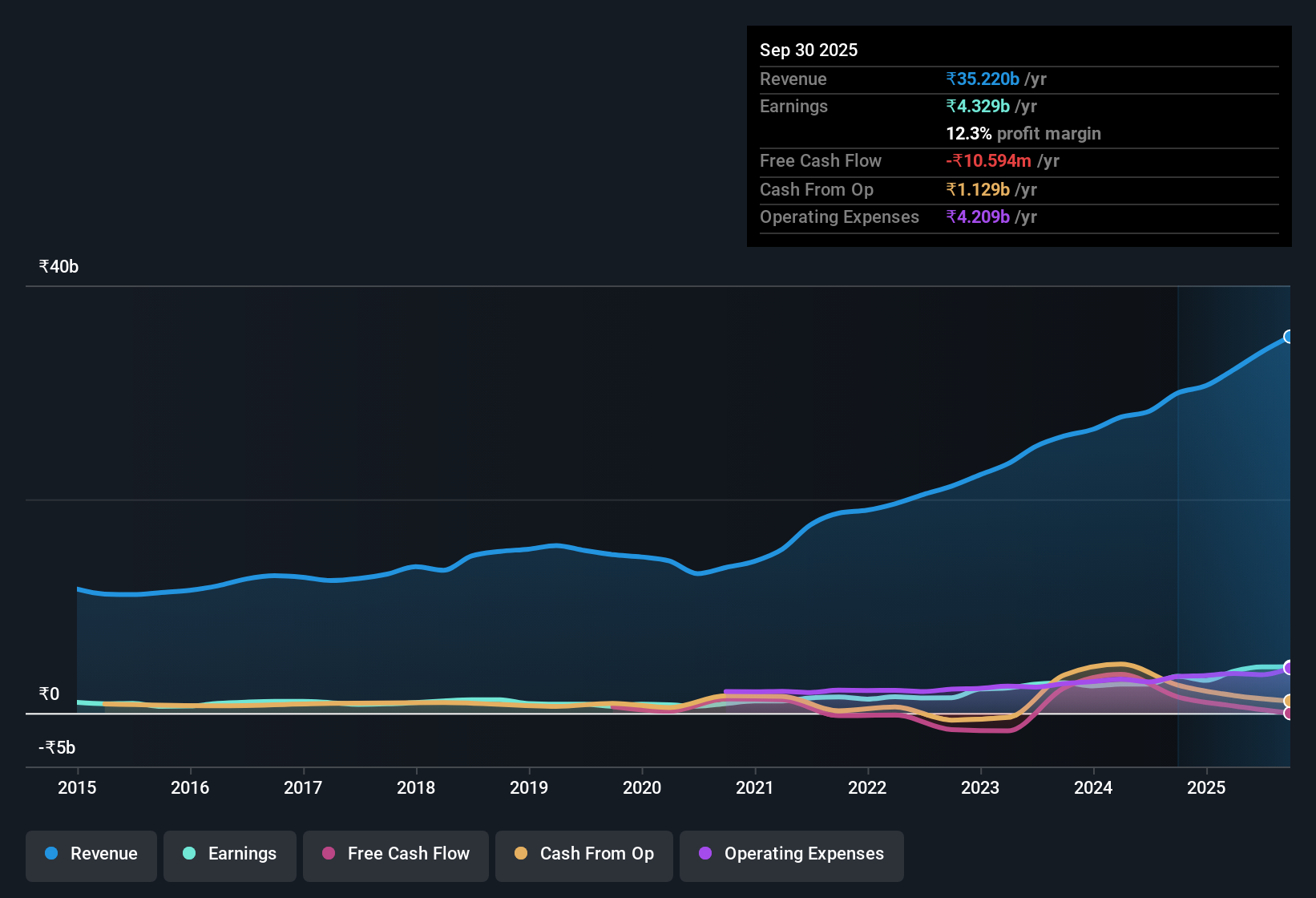Click the orange Cash From Op legend dot
The image size is (1316, 898).
pos(521,854)
